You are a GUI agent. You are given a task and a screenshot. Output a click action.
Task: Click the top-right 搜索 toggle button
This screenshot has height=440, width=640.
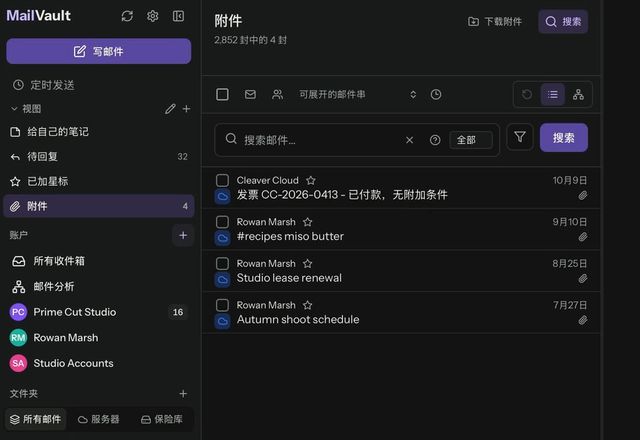tap(563, 22)
